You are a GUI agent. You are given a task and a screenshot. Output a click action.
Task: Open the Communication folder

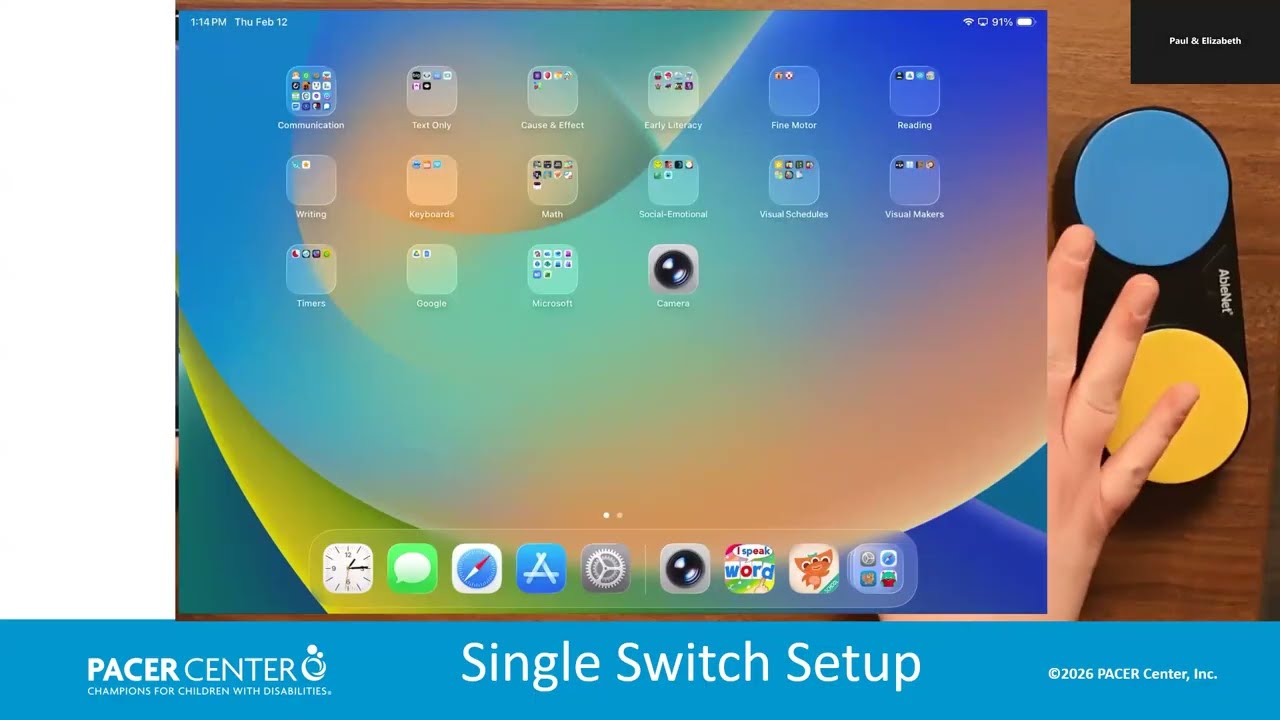pyautogui.click(x=311, y=91)
